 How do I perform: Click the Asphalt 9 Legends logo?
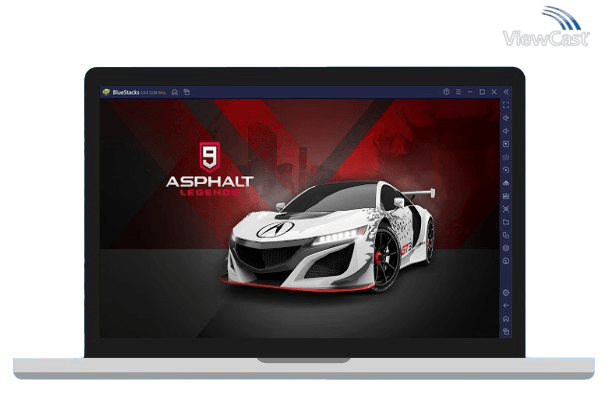210,169
